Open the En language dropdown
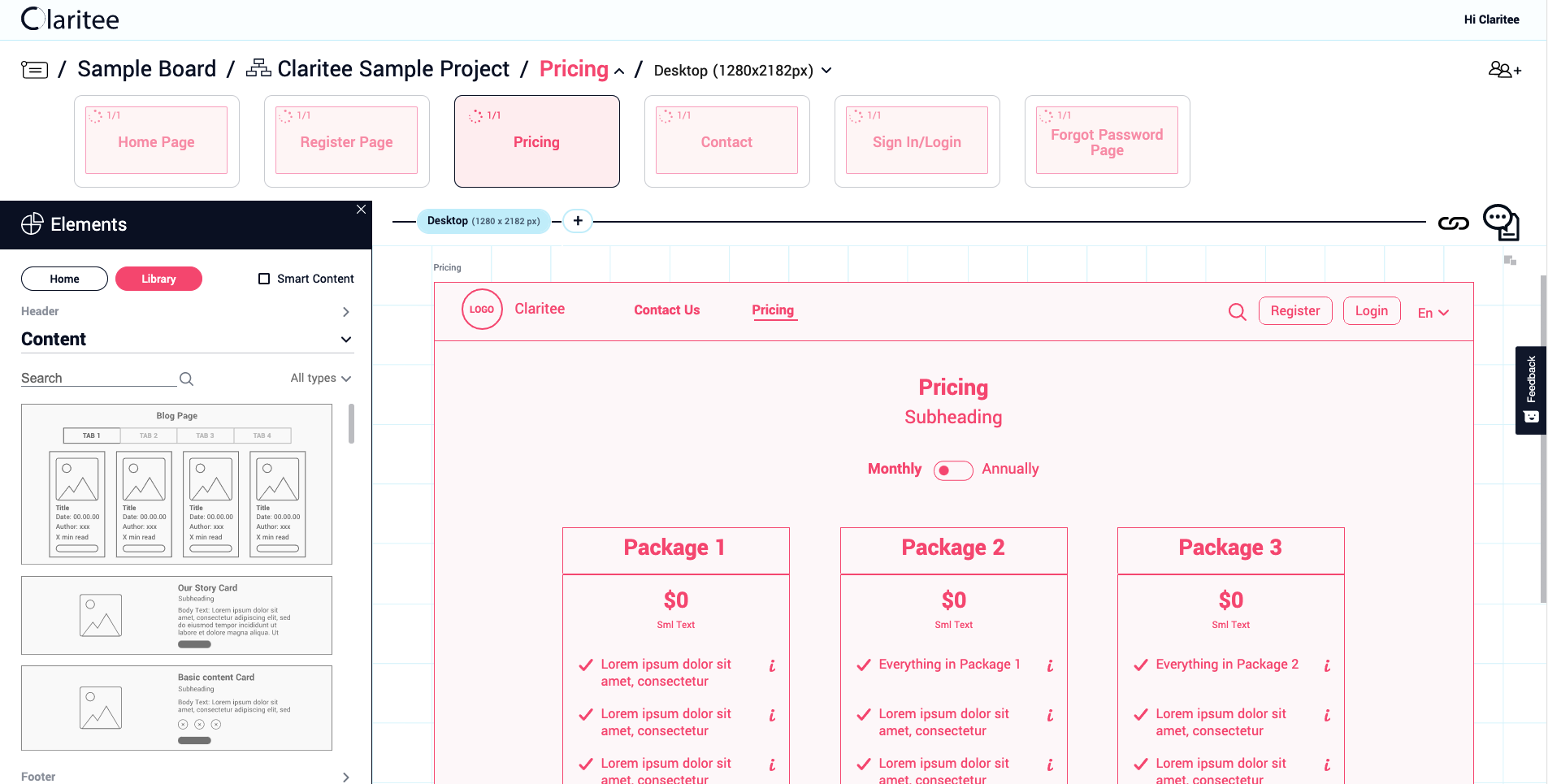 (x=1433, y=313)
